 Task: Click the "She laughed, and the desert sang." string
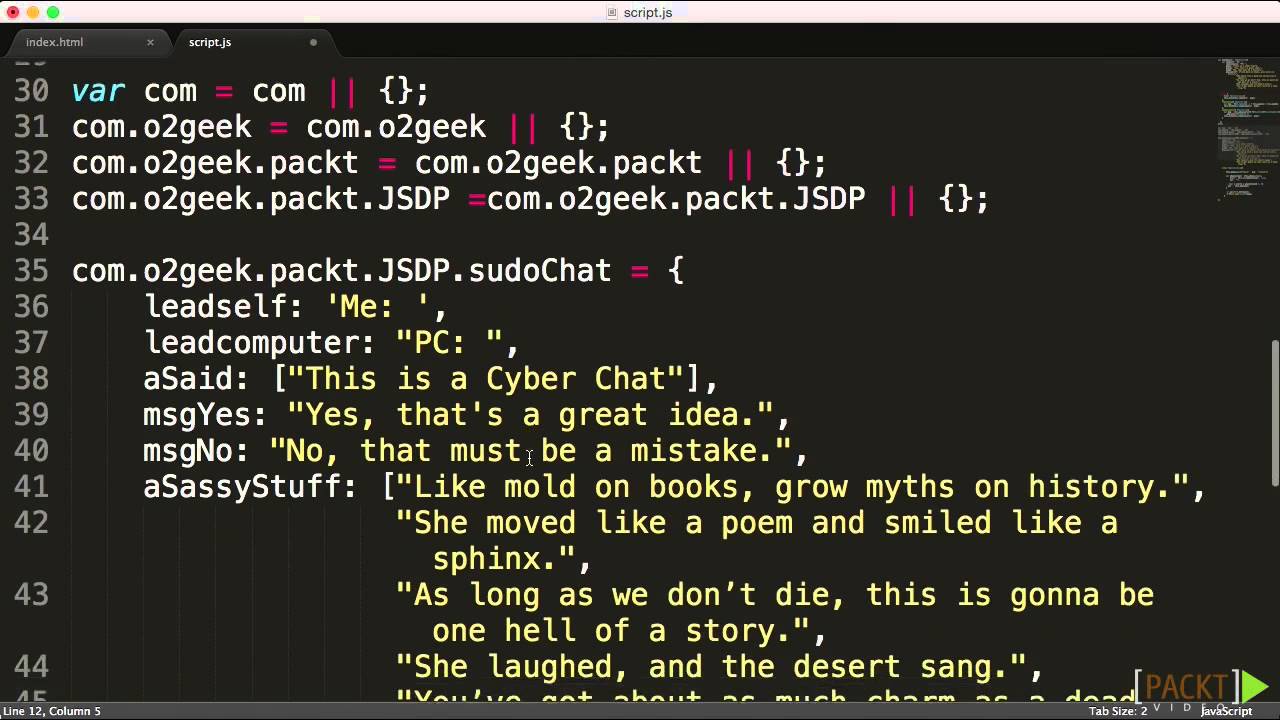[712, 667]
